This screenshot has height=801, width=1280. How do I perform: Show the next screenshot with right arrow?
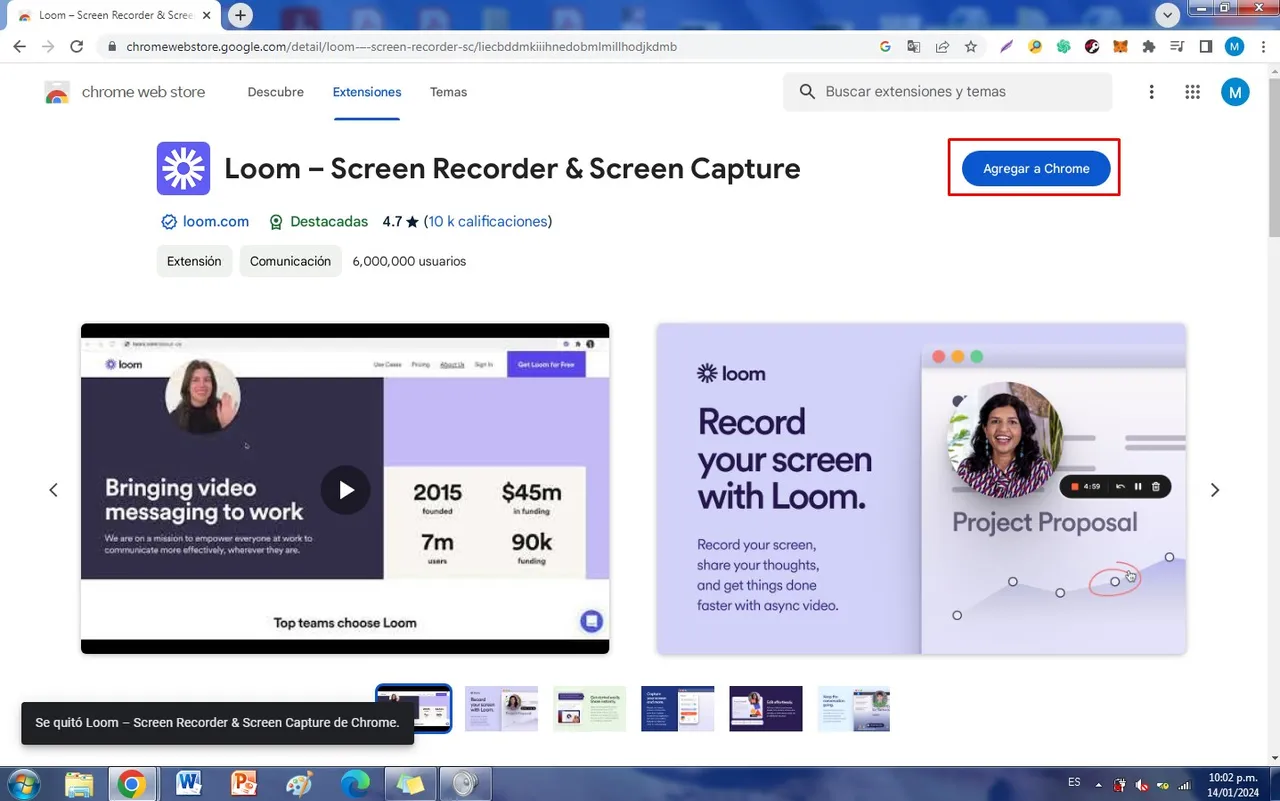click(x=1215, y=490)
